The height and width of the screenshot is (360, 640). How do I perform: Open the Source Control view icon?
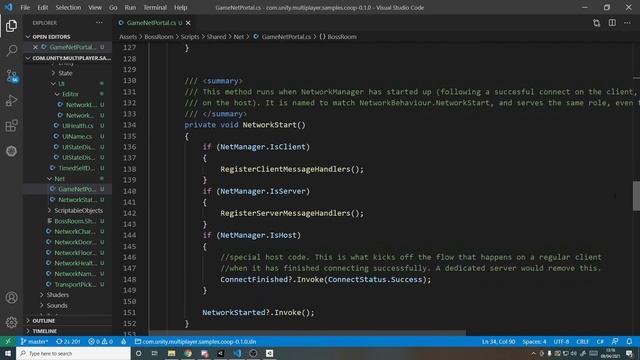click(11, 76)
